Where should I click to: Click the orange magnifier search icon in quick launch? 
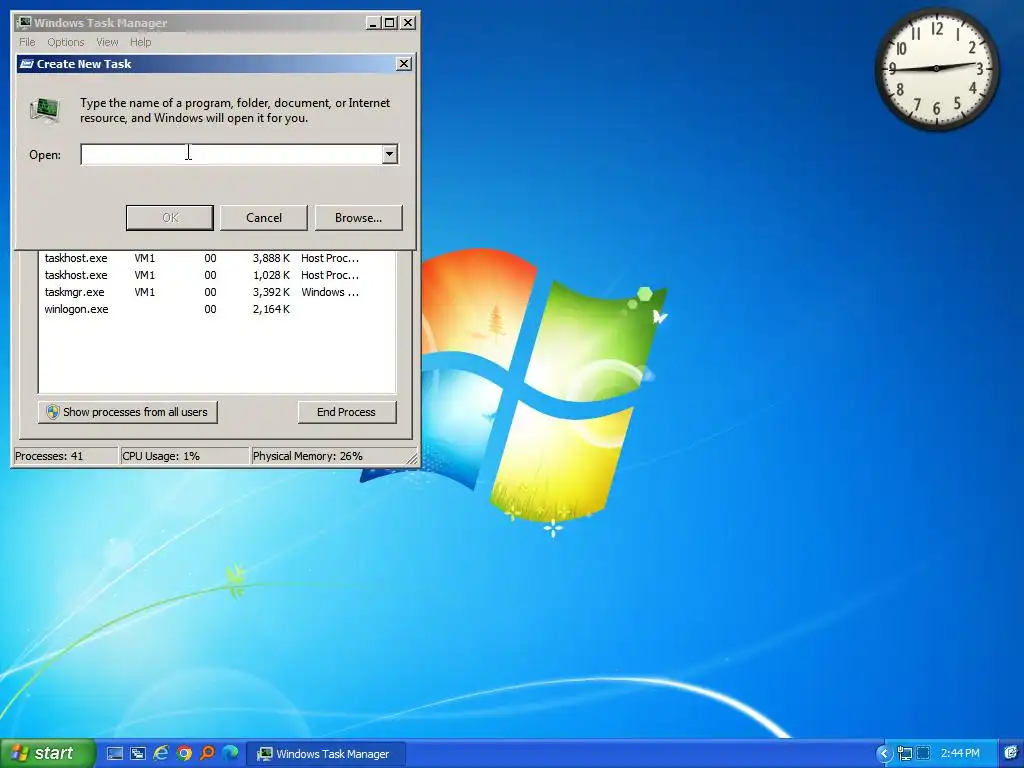pos(207,754)
